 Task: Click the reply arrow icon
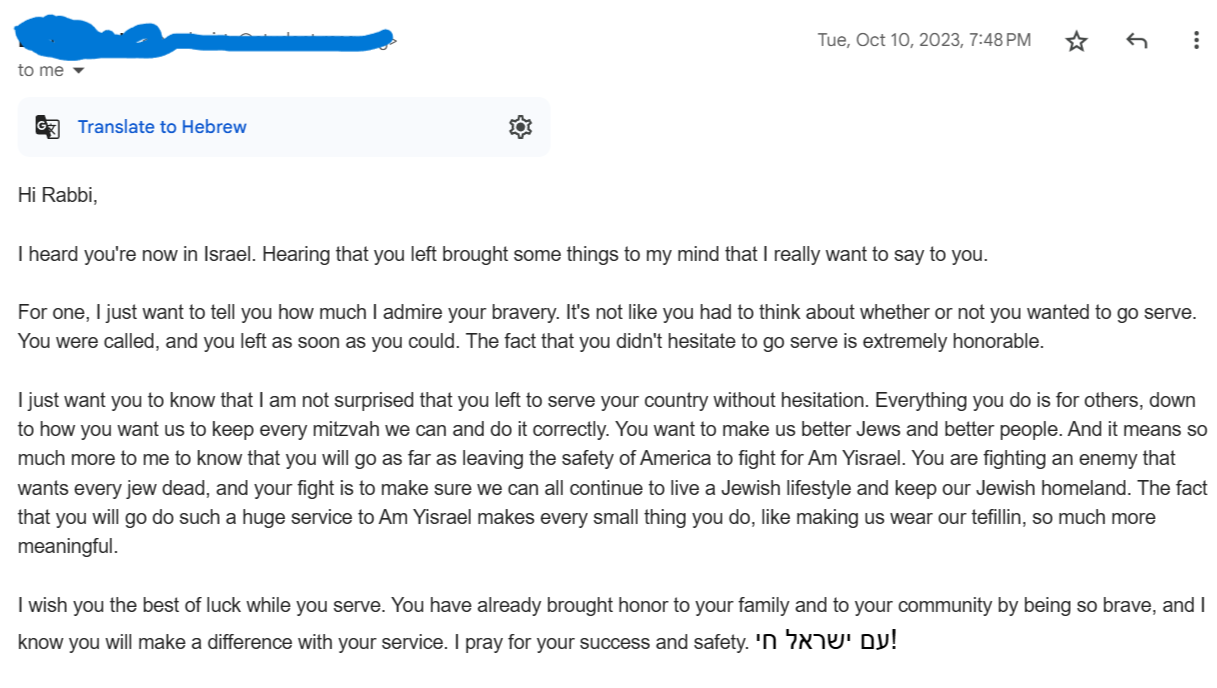pos(1136,41)
